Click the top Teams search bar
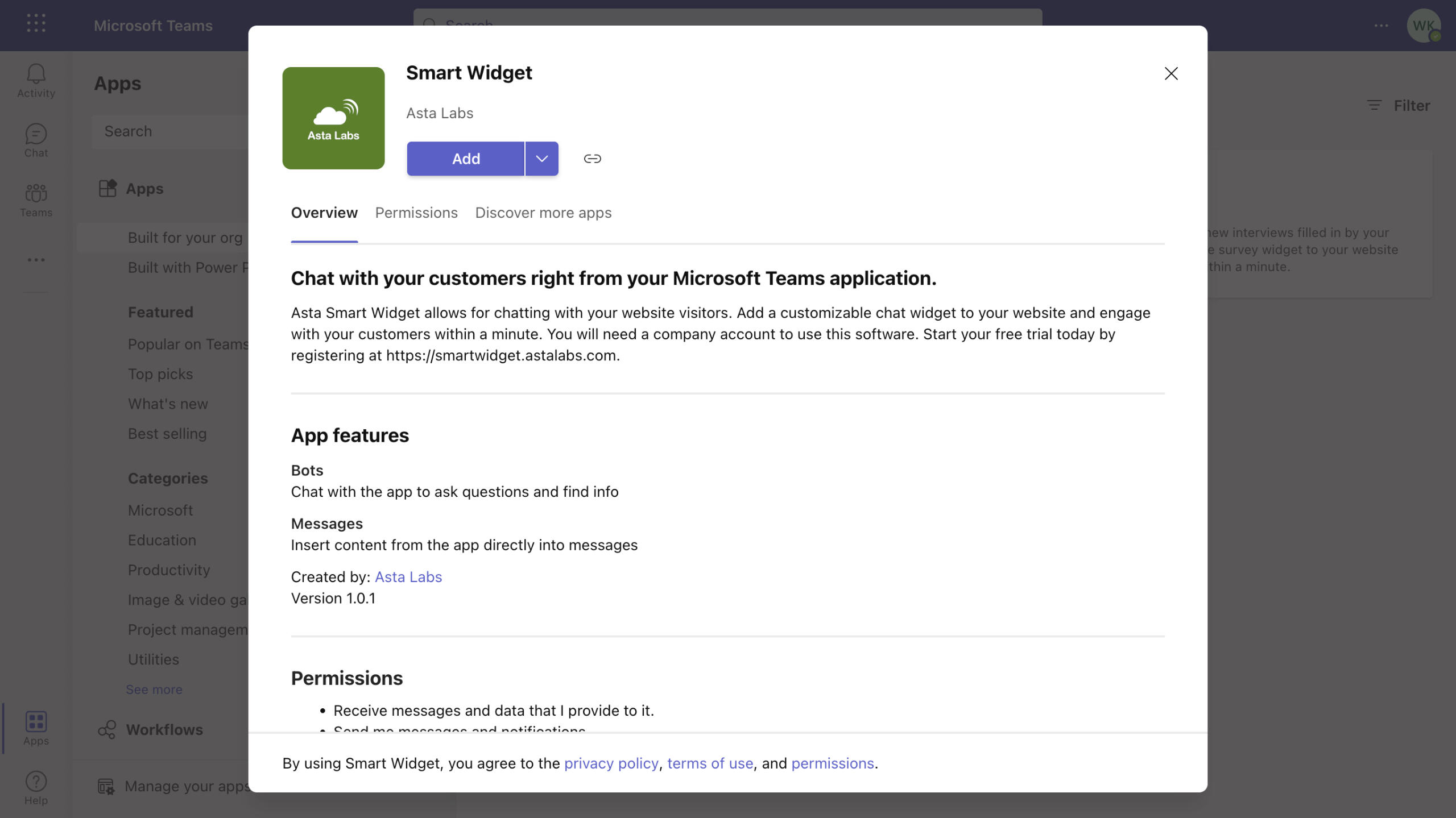Viewport: 1456px width, 818px height. click(x=727, y=17)
